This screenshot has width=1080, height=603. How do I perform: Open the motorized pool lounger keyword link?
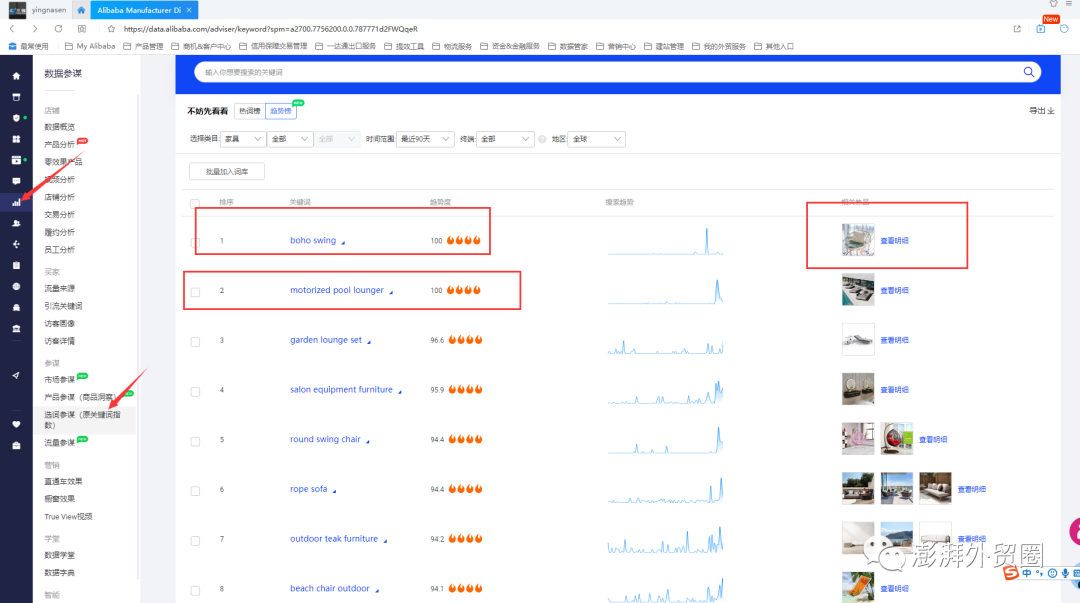point(337,290)
